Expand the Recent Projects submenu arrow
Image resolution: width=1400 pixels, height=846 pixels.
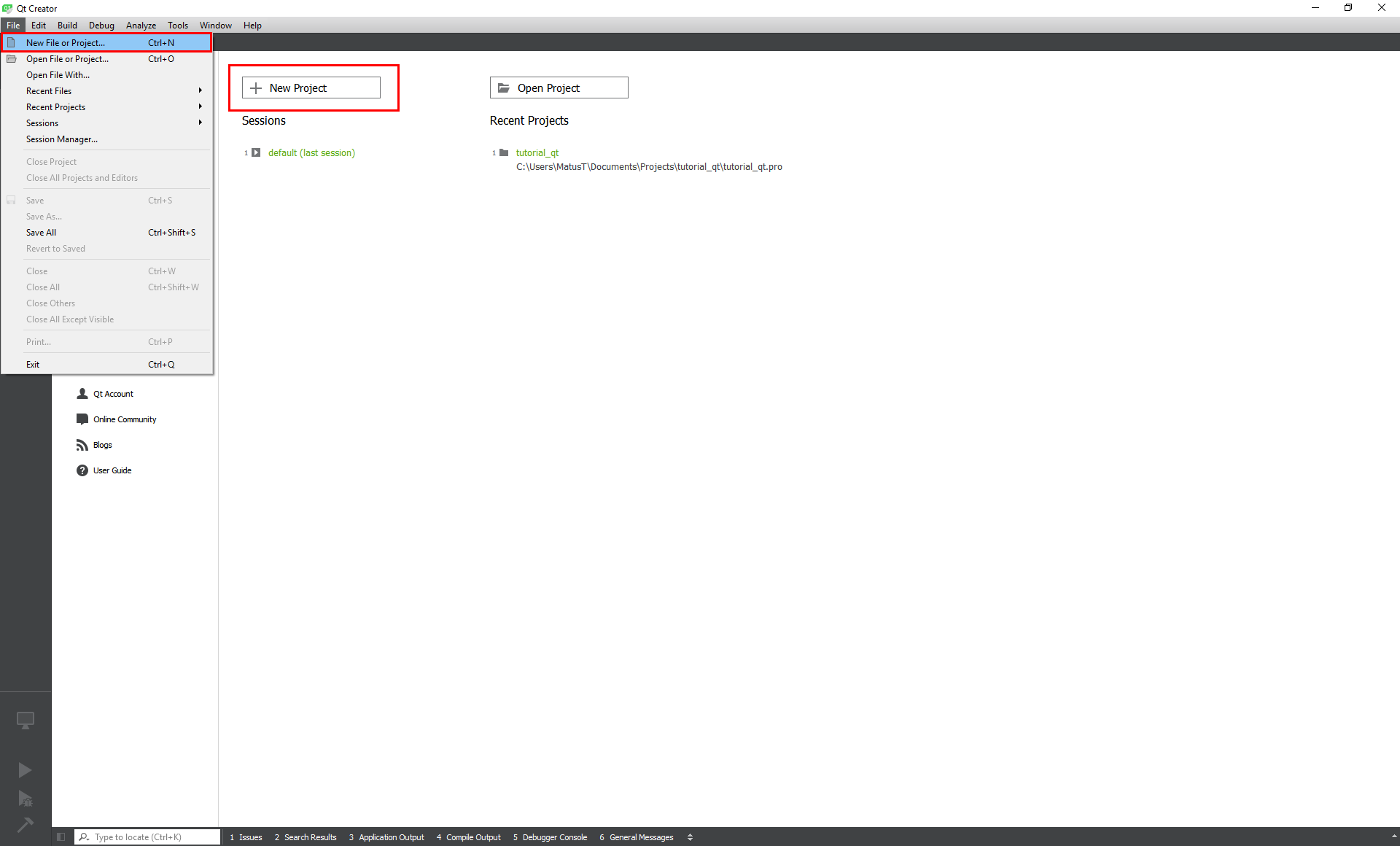pyautogui.click(x=200, y=106)
